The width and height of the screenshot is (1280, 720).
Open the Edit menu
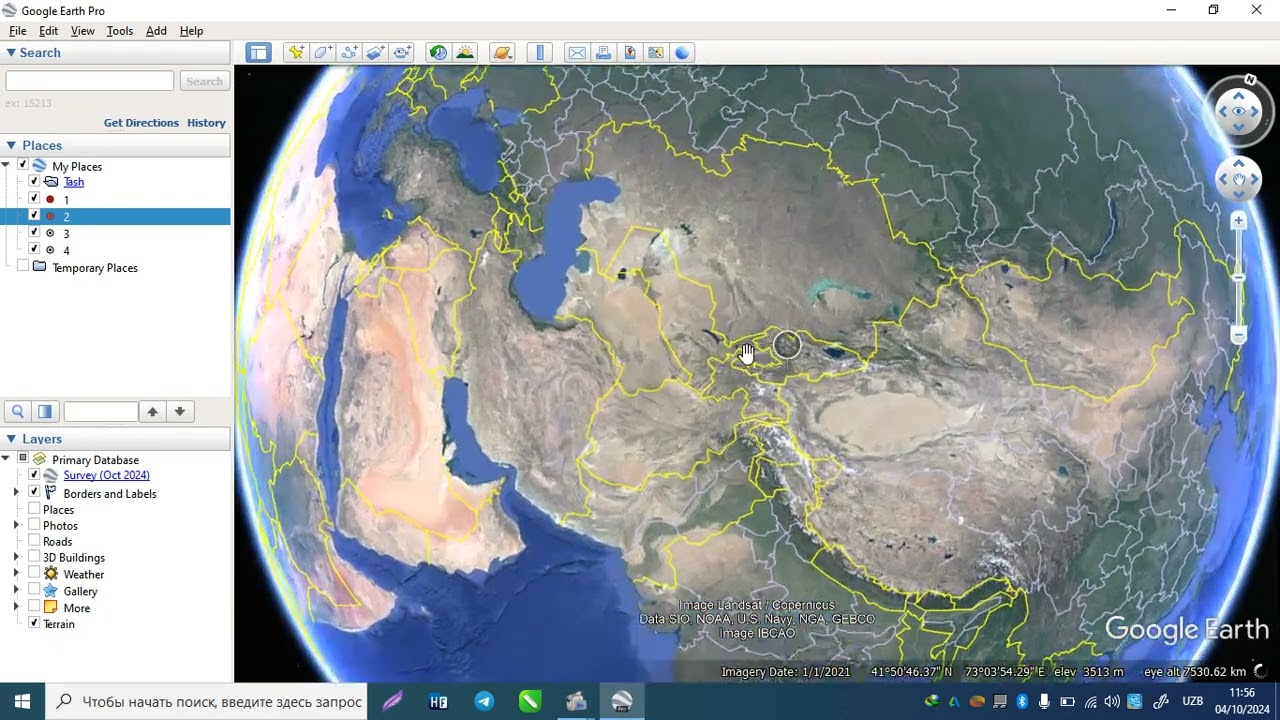click(x=48, y=31)
